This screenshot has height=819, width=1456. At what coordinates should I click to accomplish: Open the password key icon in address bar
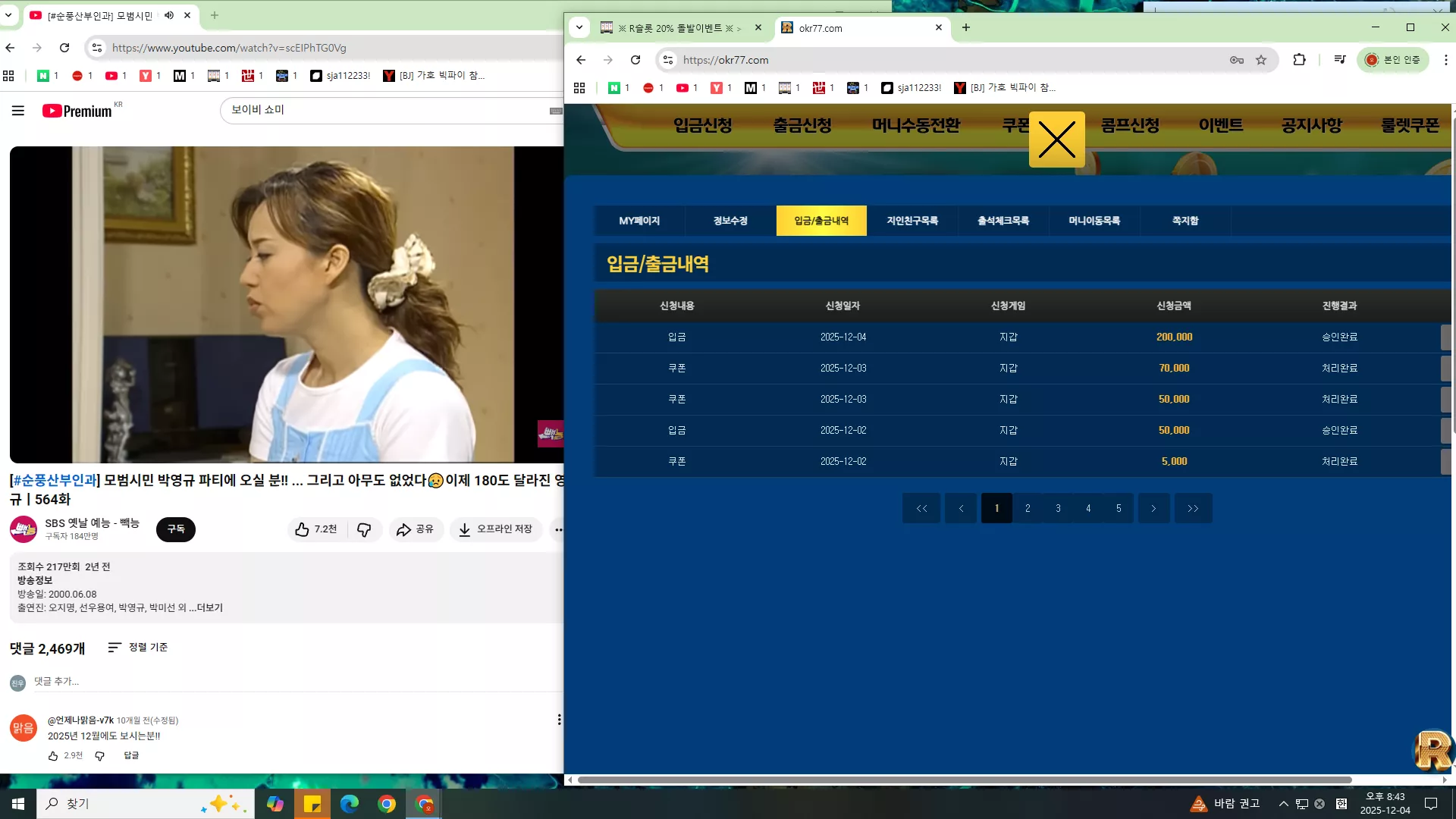[1236, 60]
